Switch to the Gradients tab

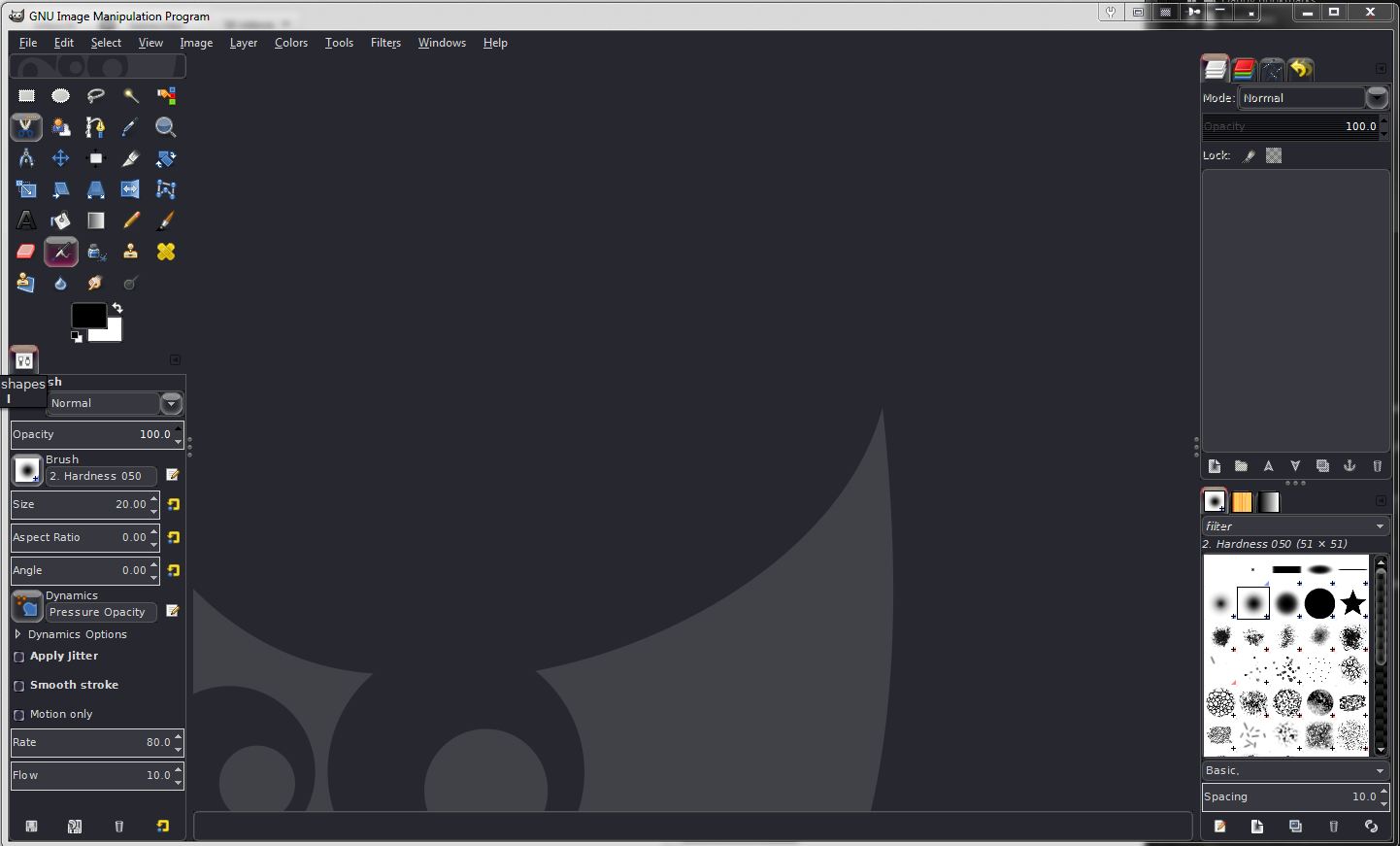tap(1269, 502)
